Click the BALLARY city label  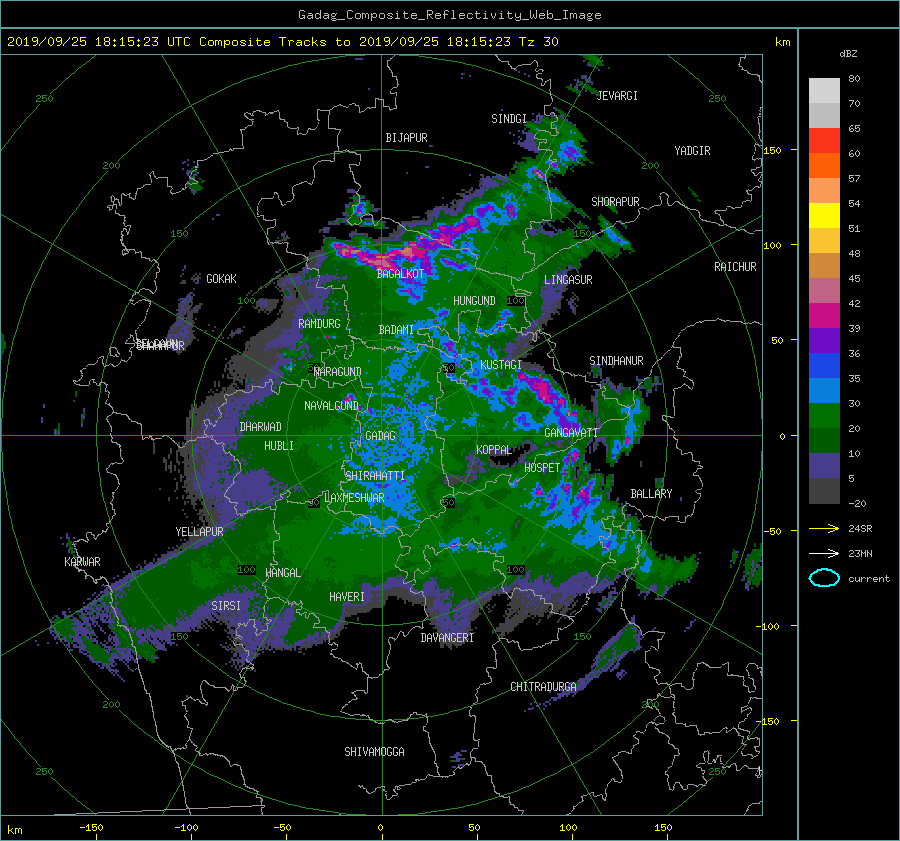(651, 494)
